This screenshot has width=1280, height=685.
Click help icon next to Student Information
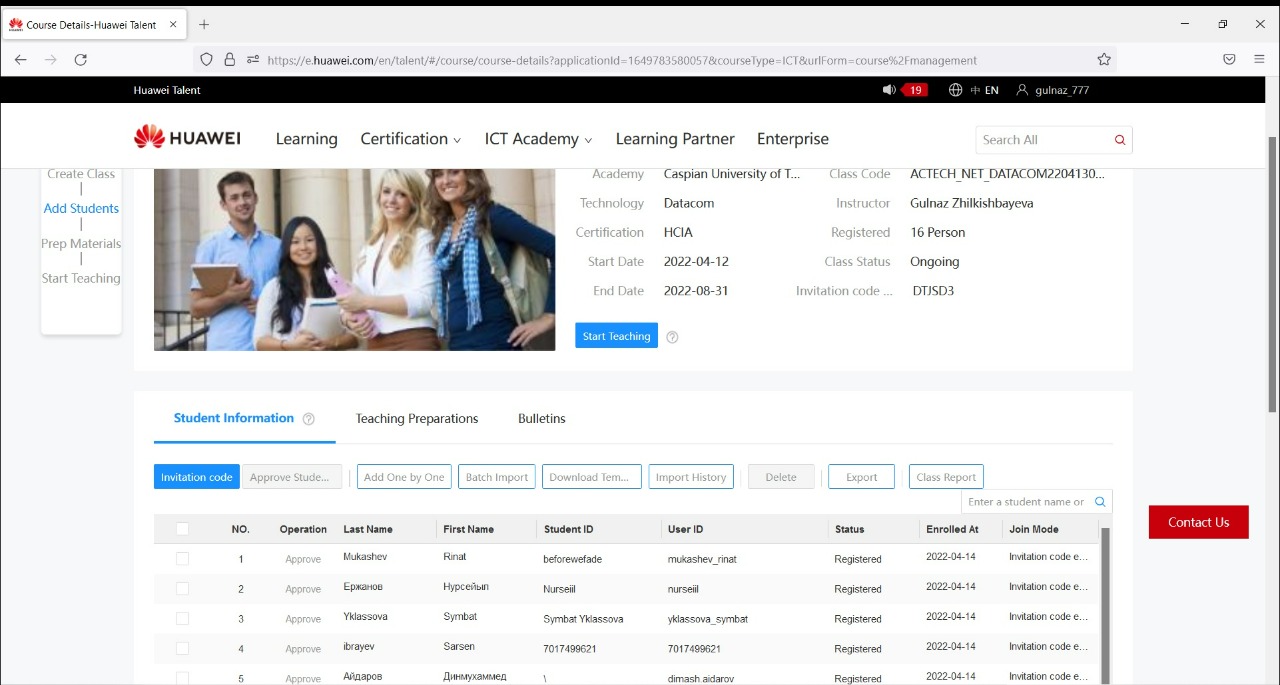pyautogui.click(x=309, y=419)
